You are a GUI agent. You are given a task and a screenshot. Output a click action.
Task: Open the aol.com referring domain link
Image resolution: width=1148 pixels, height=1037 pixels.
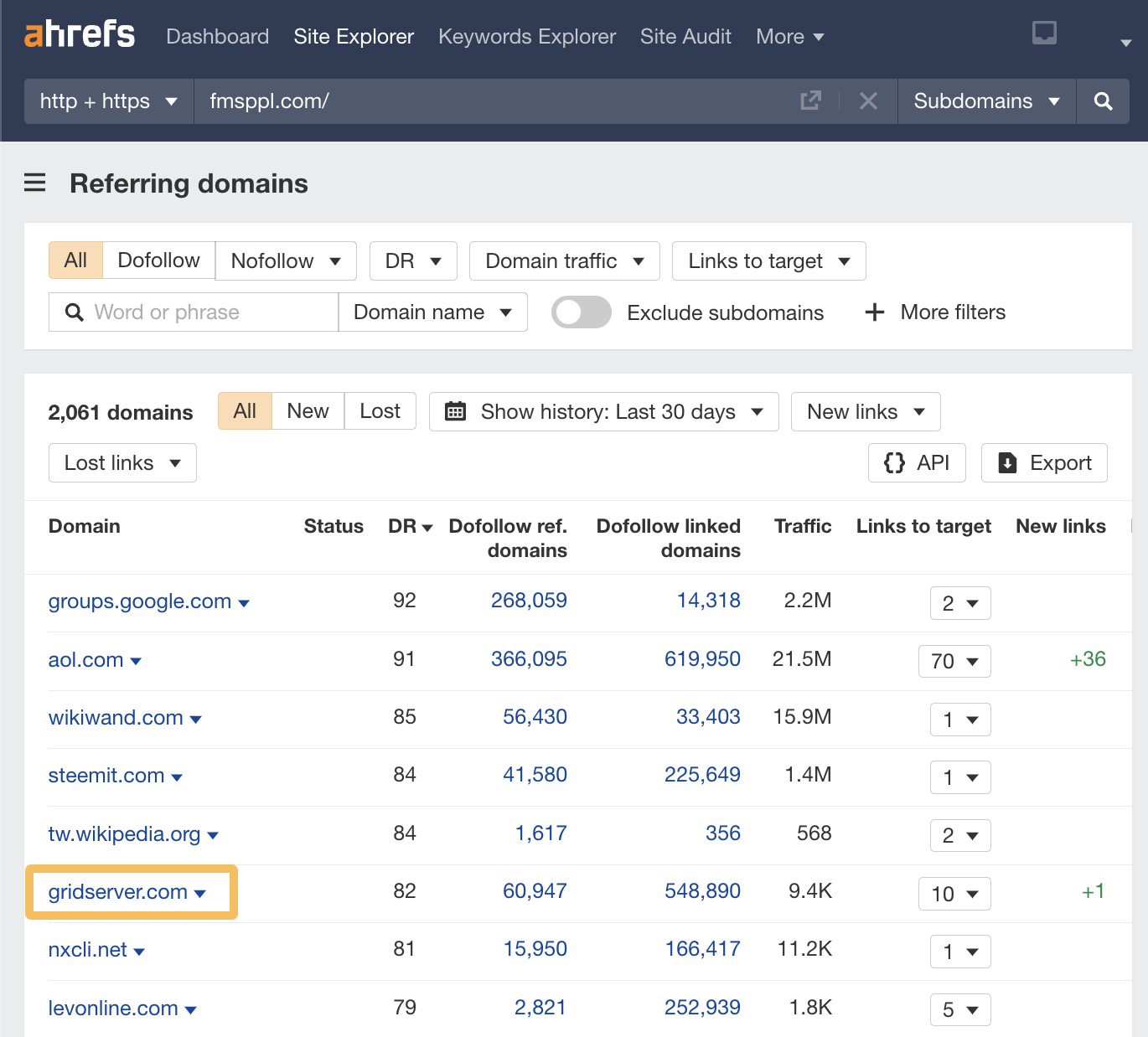click(86, 659)
